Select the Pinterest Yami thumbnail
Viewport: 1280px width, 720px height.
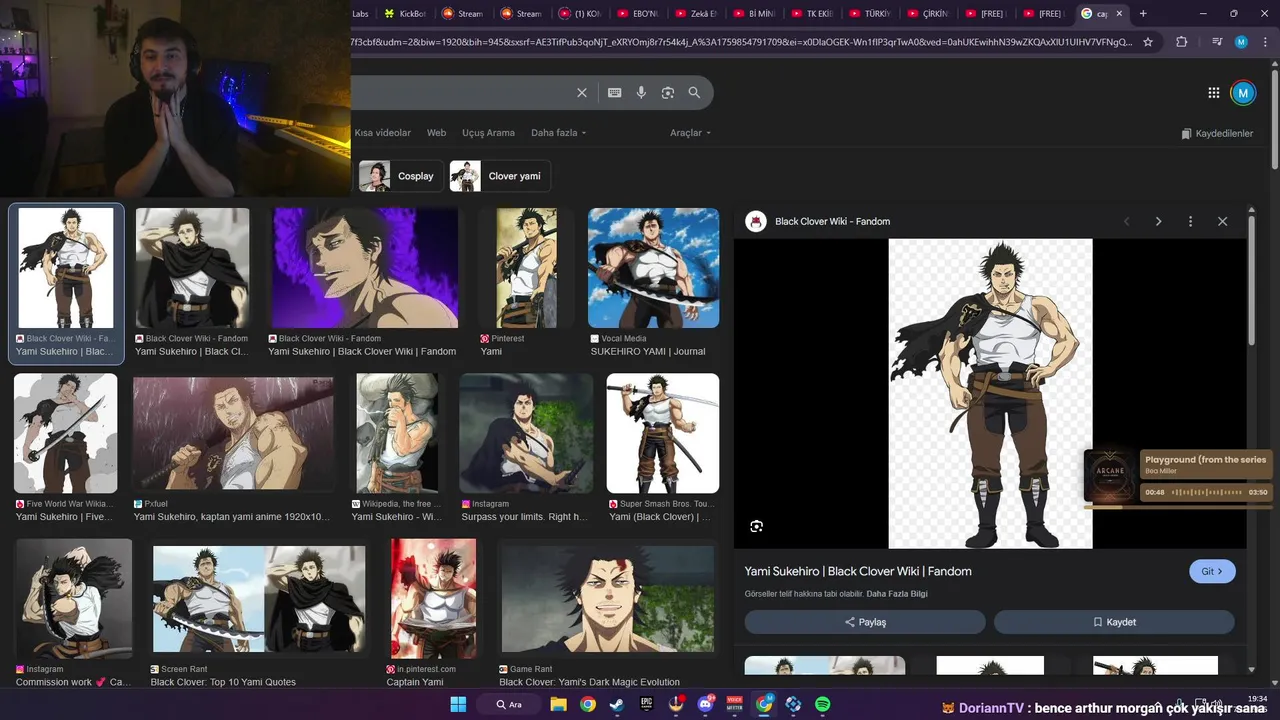pos(527,268)
